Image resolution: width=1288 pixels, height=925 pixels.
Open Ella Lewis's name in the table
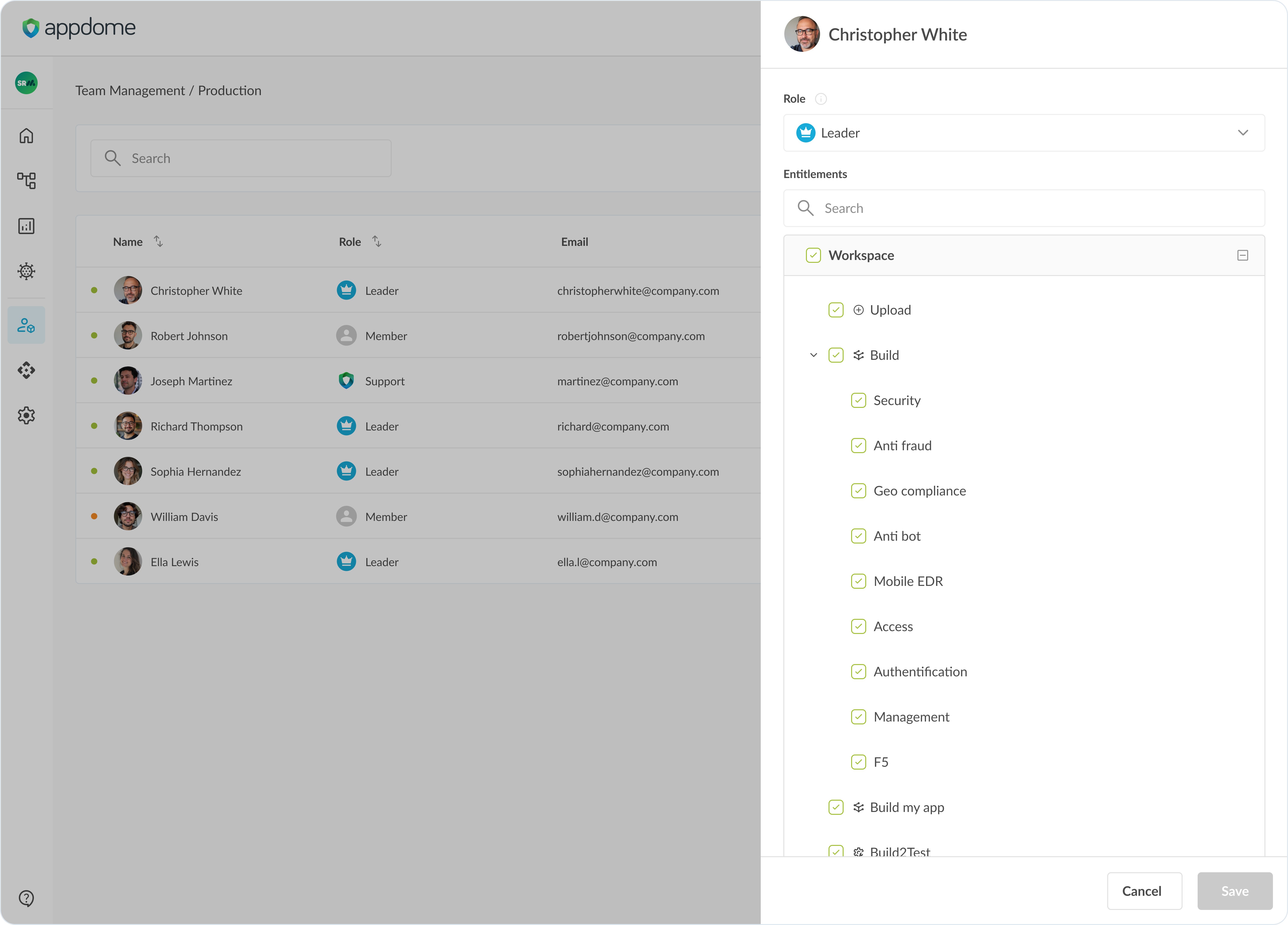[175, 561]
